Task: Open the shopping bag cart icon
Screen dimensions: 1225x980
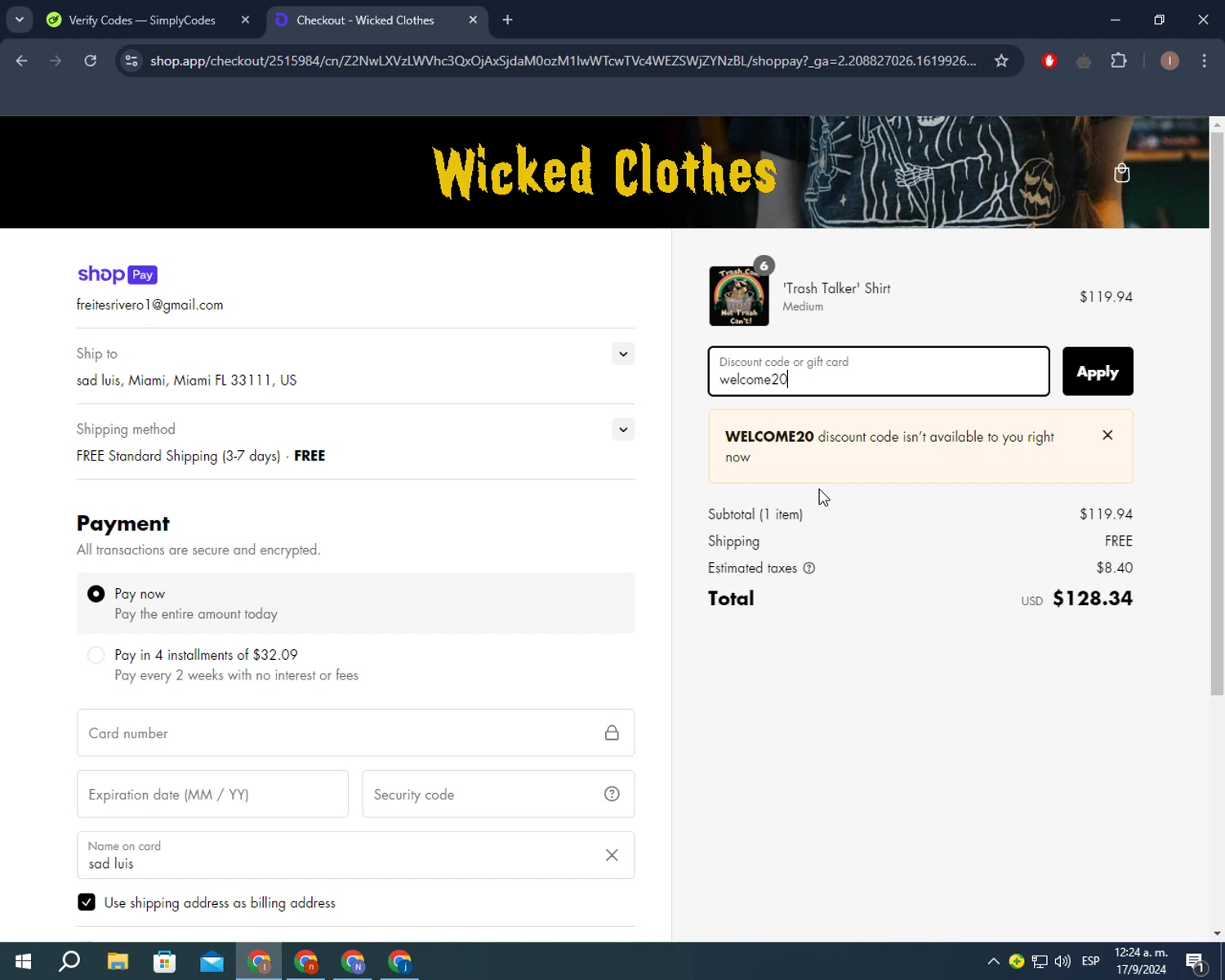Action: 1121,173
